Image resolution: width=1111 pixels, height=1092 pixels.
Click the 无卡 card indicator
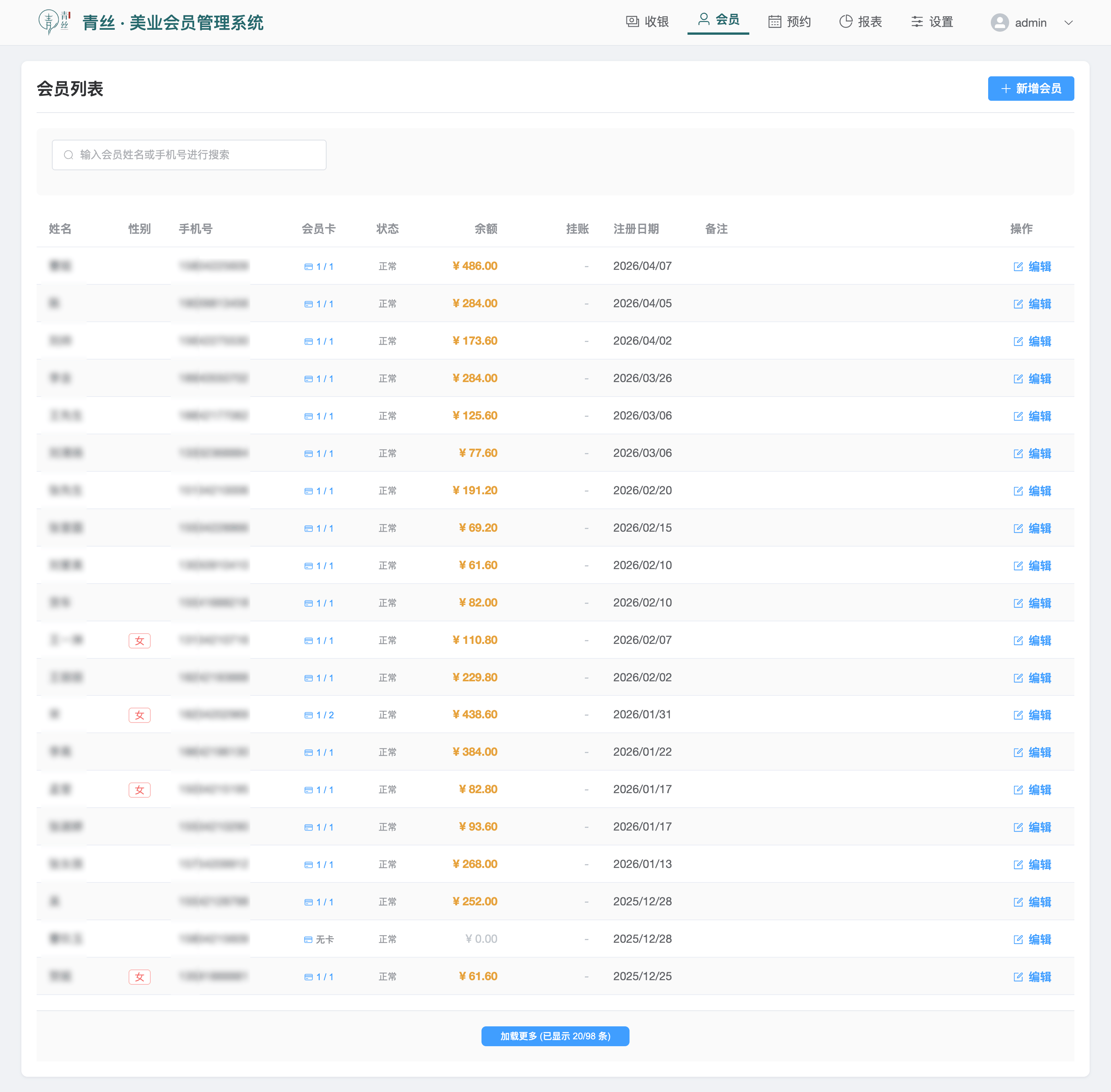(x=319, y=939)
